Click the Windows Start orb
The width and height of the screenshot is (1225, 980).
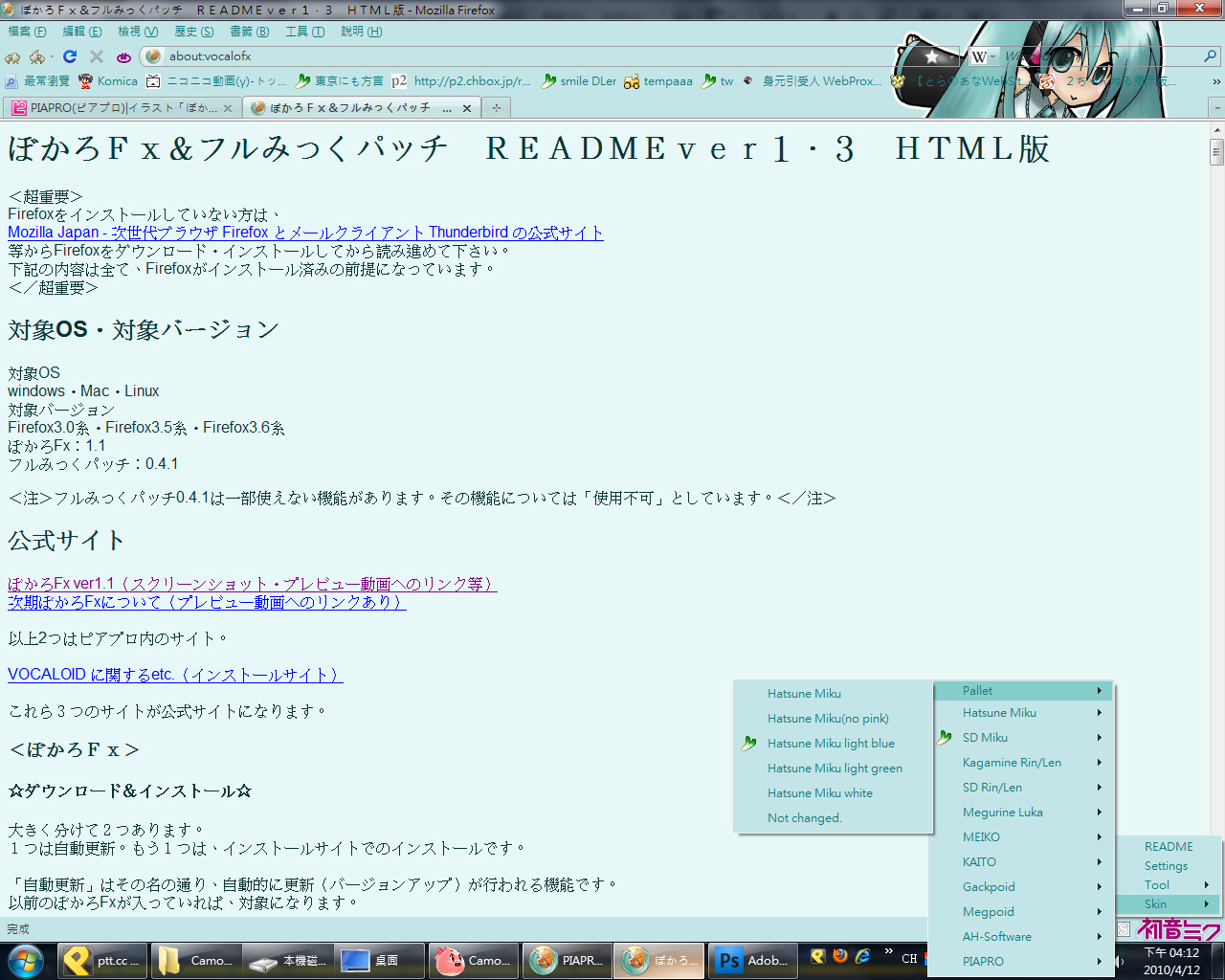click(x=25, y=960)
